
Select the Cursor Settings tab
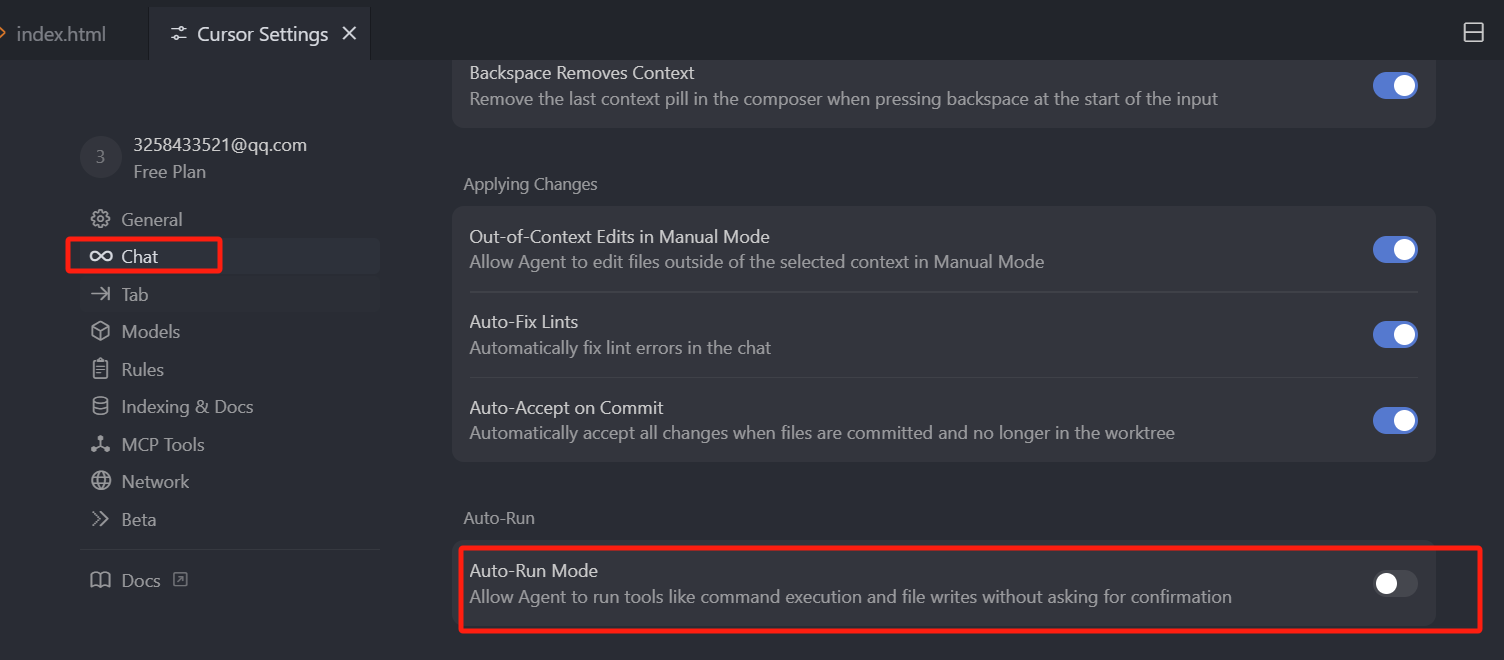coord(260,34)
